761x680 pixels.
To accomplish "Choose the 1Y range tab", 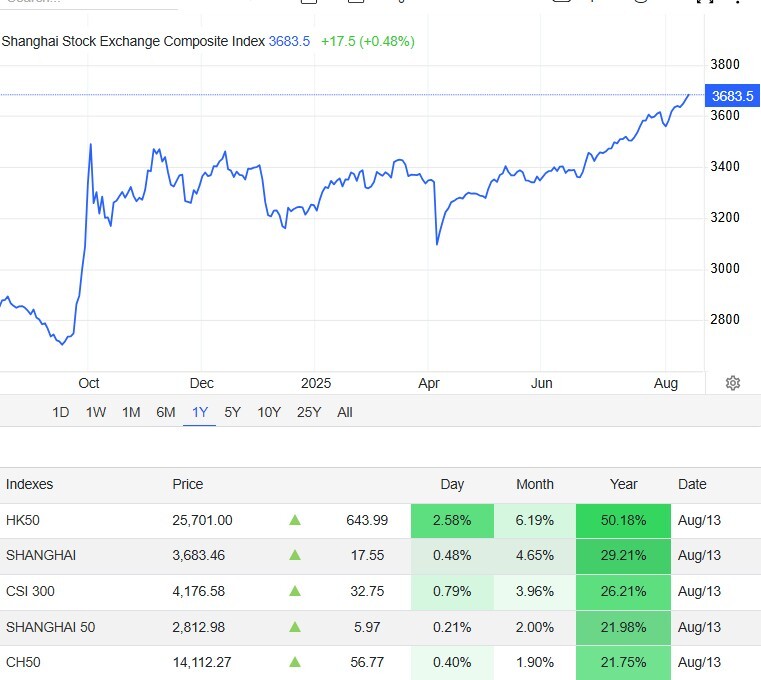I will (199, 413).
